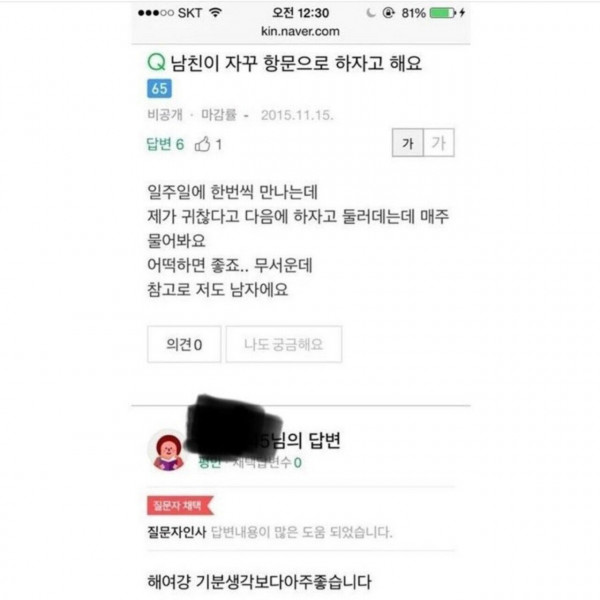Open the question title 남친이 자꾸
600x600 pixels.
(x=295, y=63)
